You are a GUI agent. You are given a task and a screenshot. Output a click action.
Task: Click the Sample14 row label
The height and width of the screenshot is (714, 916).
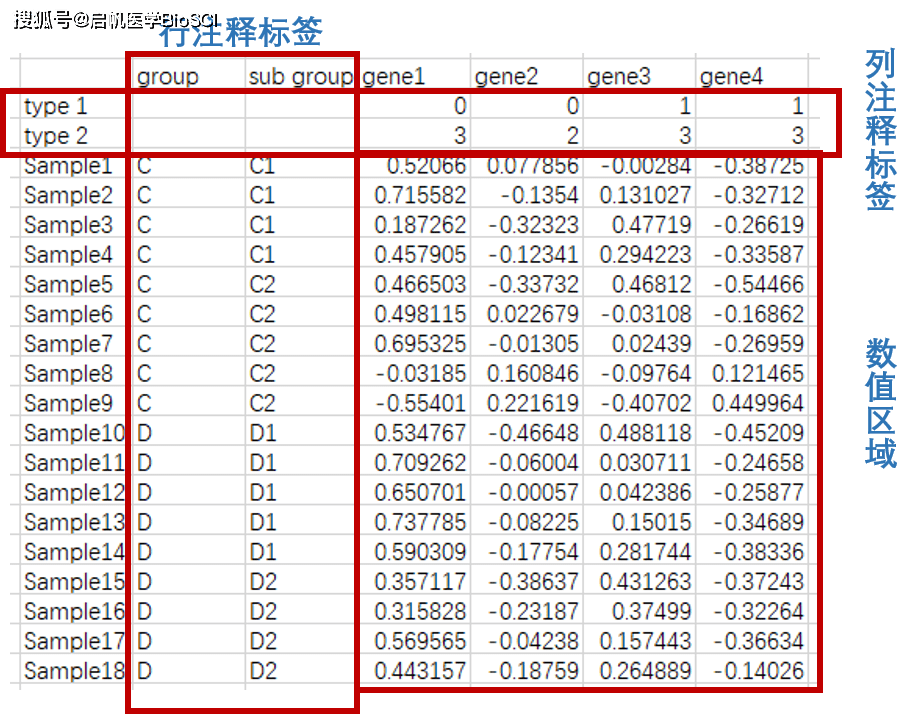(74, 552)
